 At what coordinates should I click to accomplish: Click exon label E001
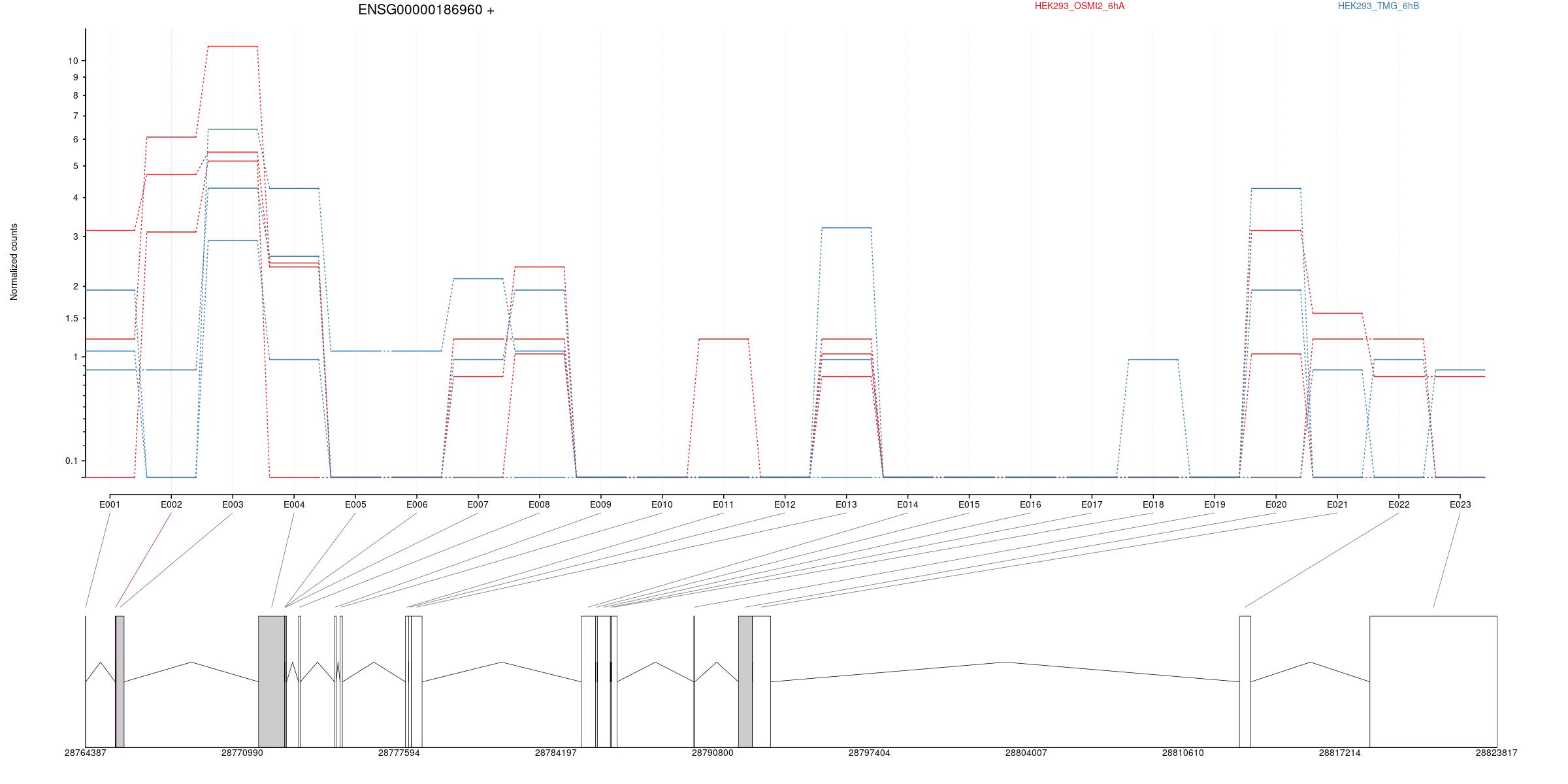click(x=110, y=504)
